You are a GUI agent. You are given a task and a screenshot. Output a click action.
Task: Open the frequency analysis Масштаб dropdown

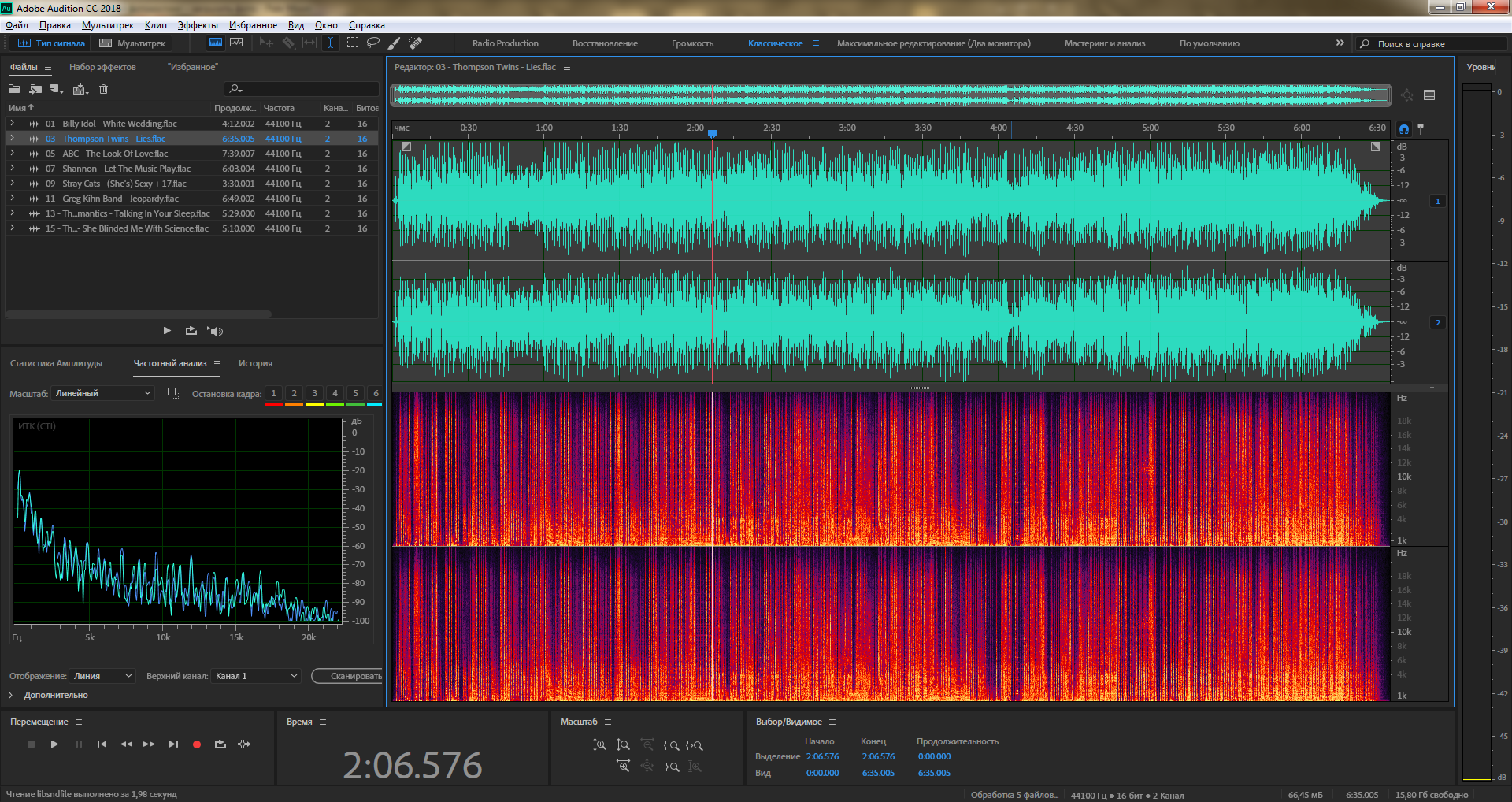(102, 393)
